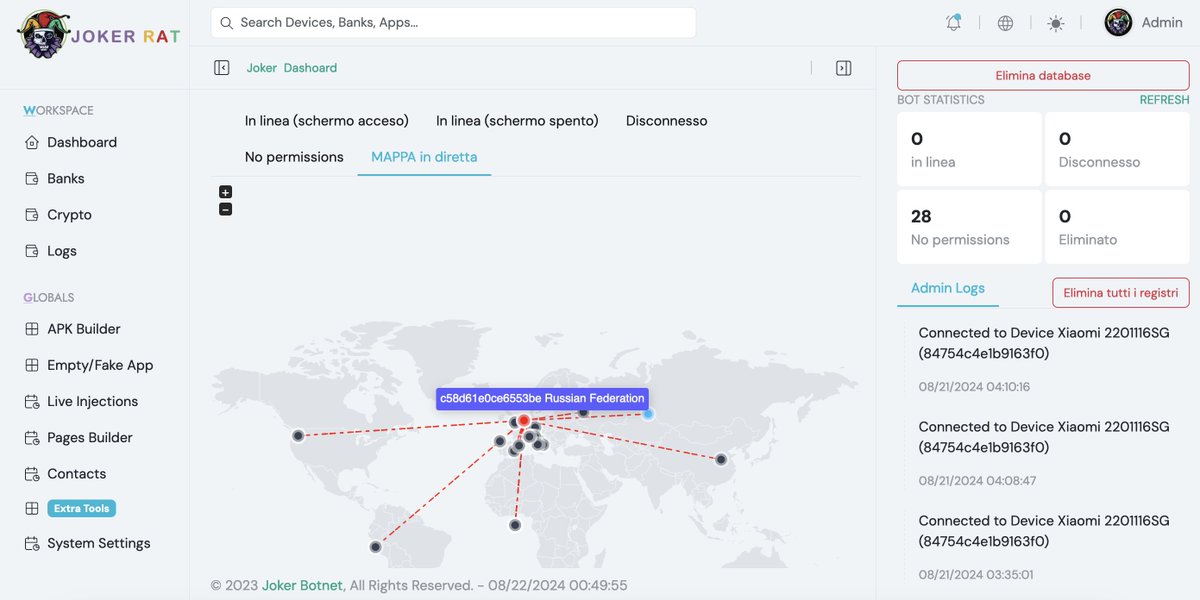This screenshot has height=600, width=1200.
Task: Open the Admin avatar menu
Action: (x=1118, y=22)
